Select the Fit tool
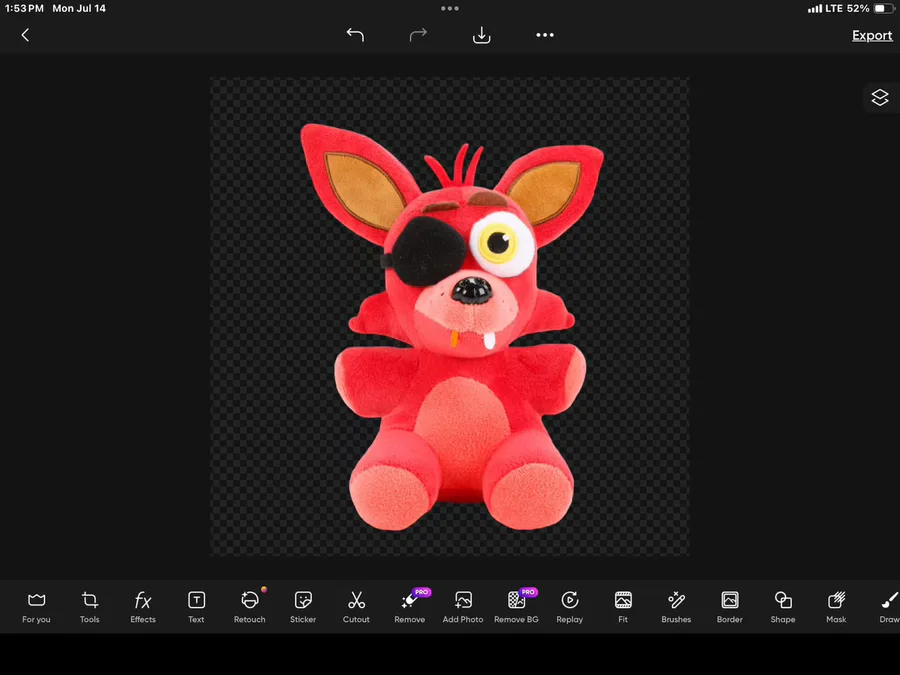The width and height of the screenshot is (900, 675). (623, 607)
